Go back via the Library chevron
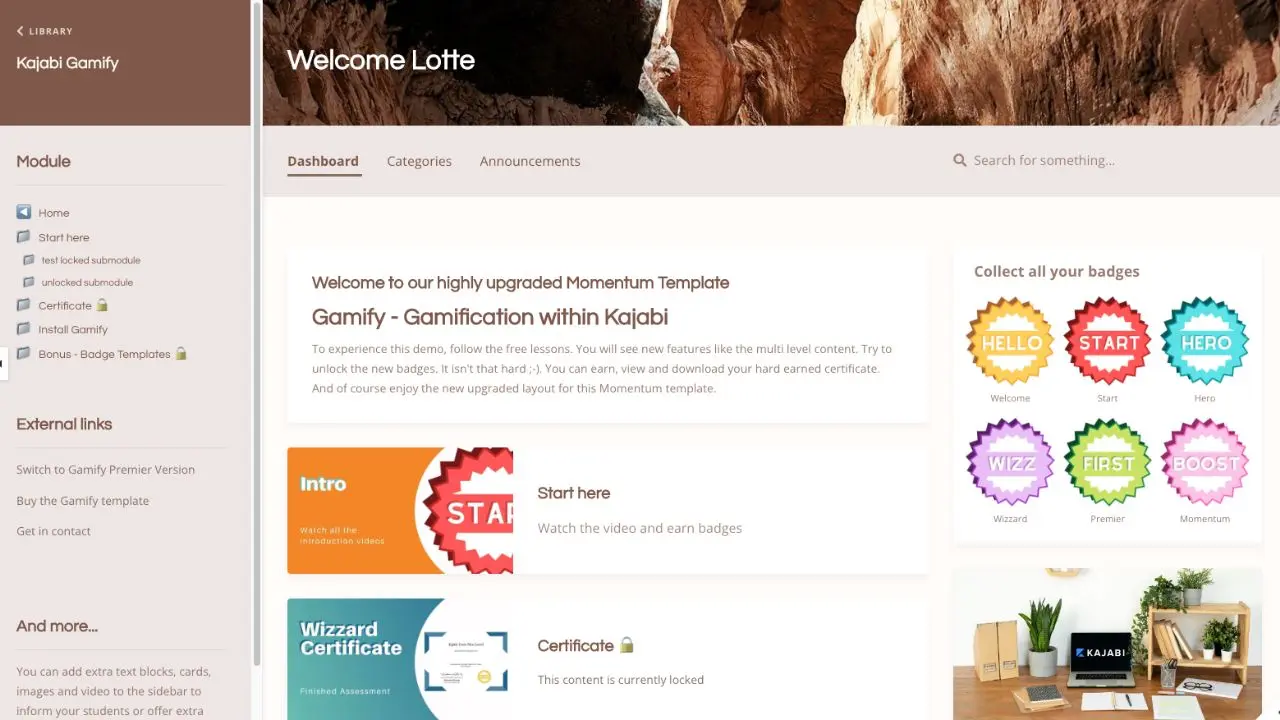 [20, 31]
